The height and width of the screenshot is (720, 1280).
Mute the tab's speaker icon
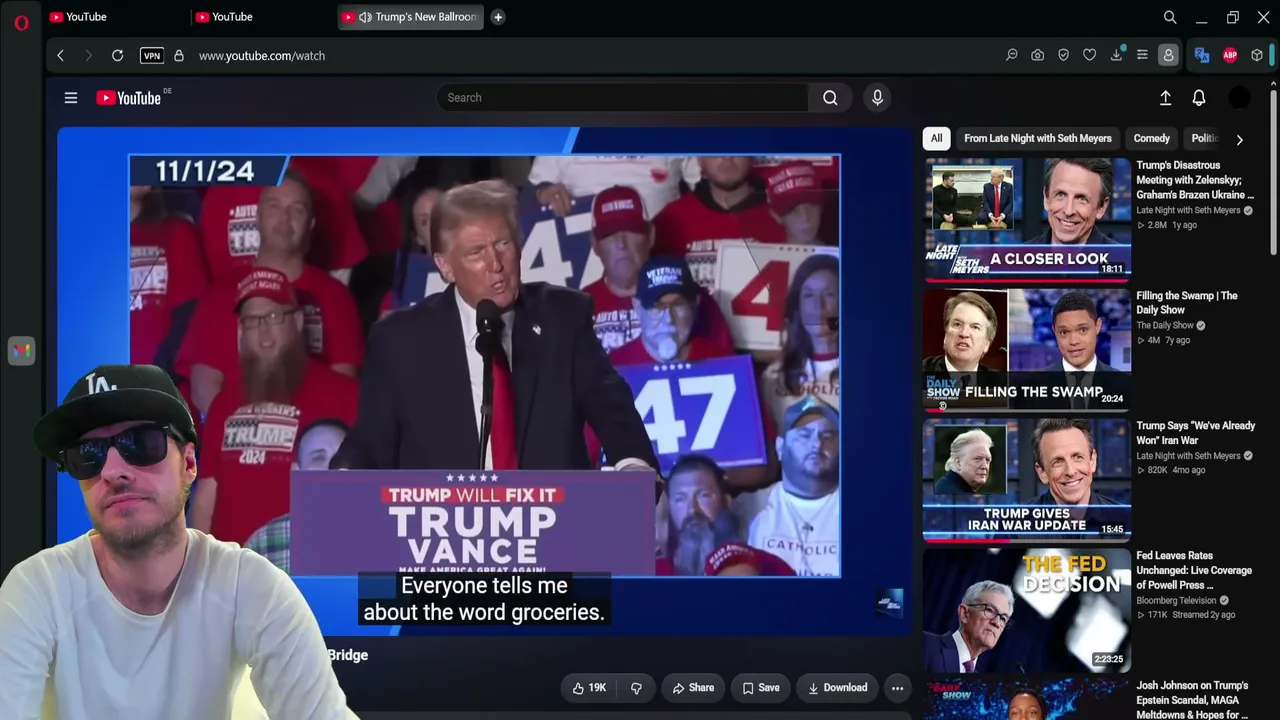pyautogui.click(x=365, y=17)
